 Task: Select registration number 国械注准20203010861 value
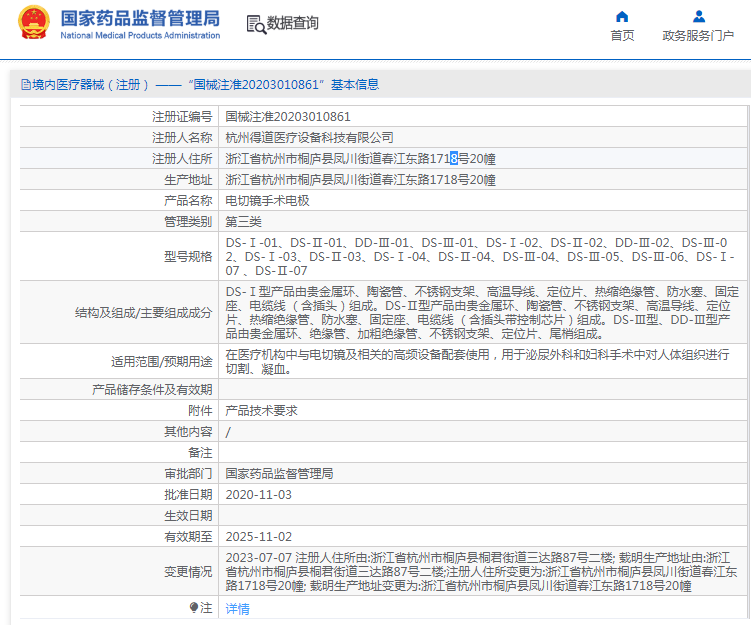coord(288,117)
